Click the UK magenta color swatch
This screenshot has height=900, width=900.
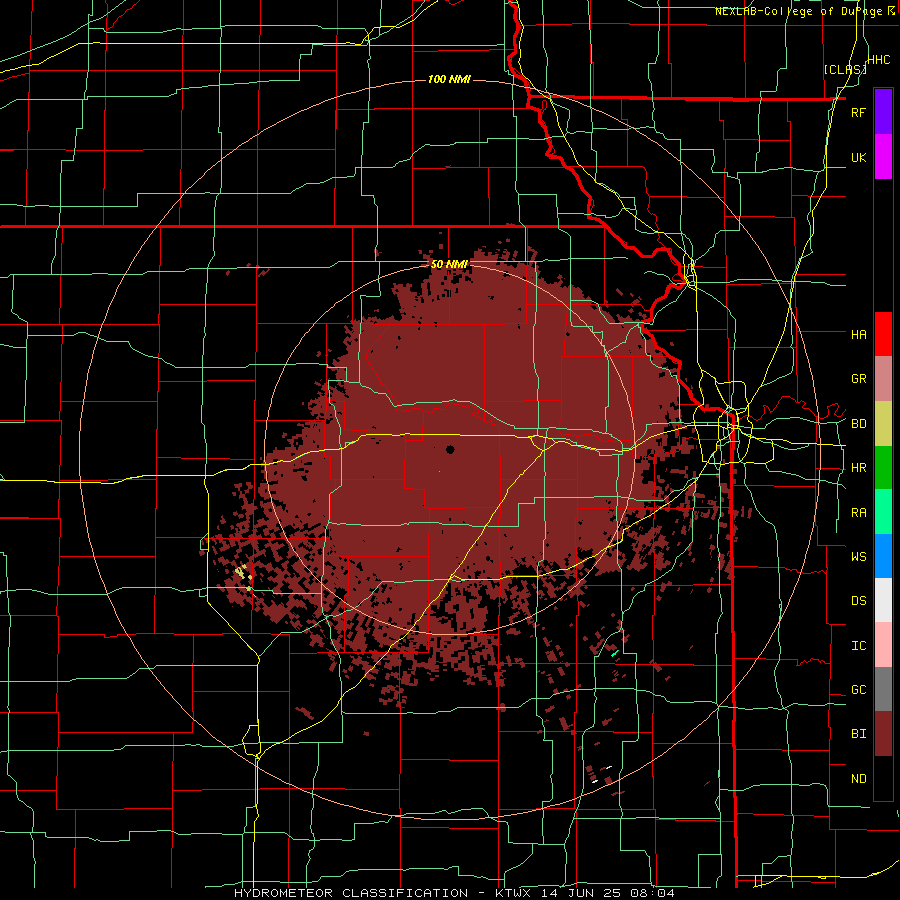pyautogui.click(x=883, y=157)
